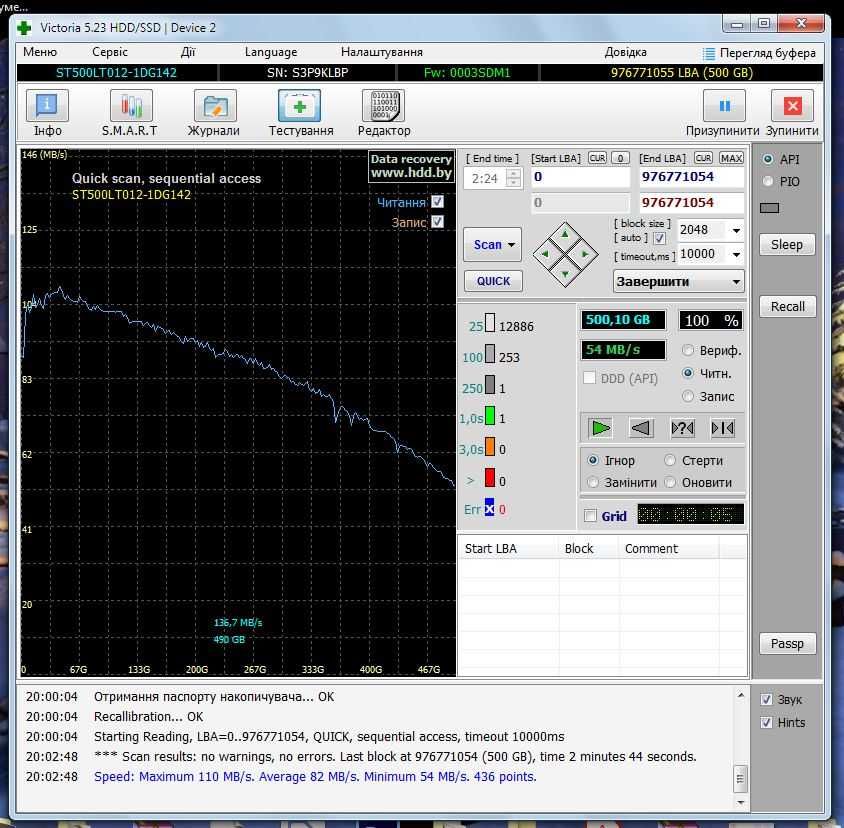Toggle the Hints checkbox
The image size is (844, 828).
[766, 722]
